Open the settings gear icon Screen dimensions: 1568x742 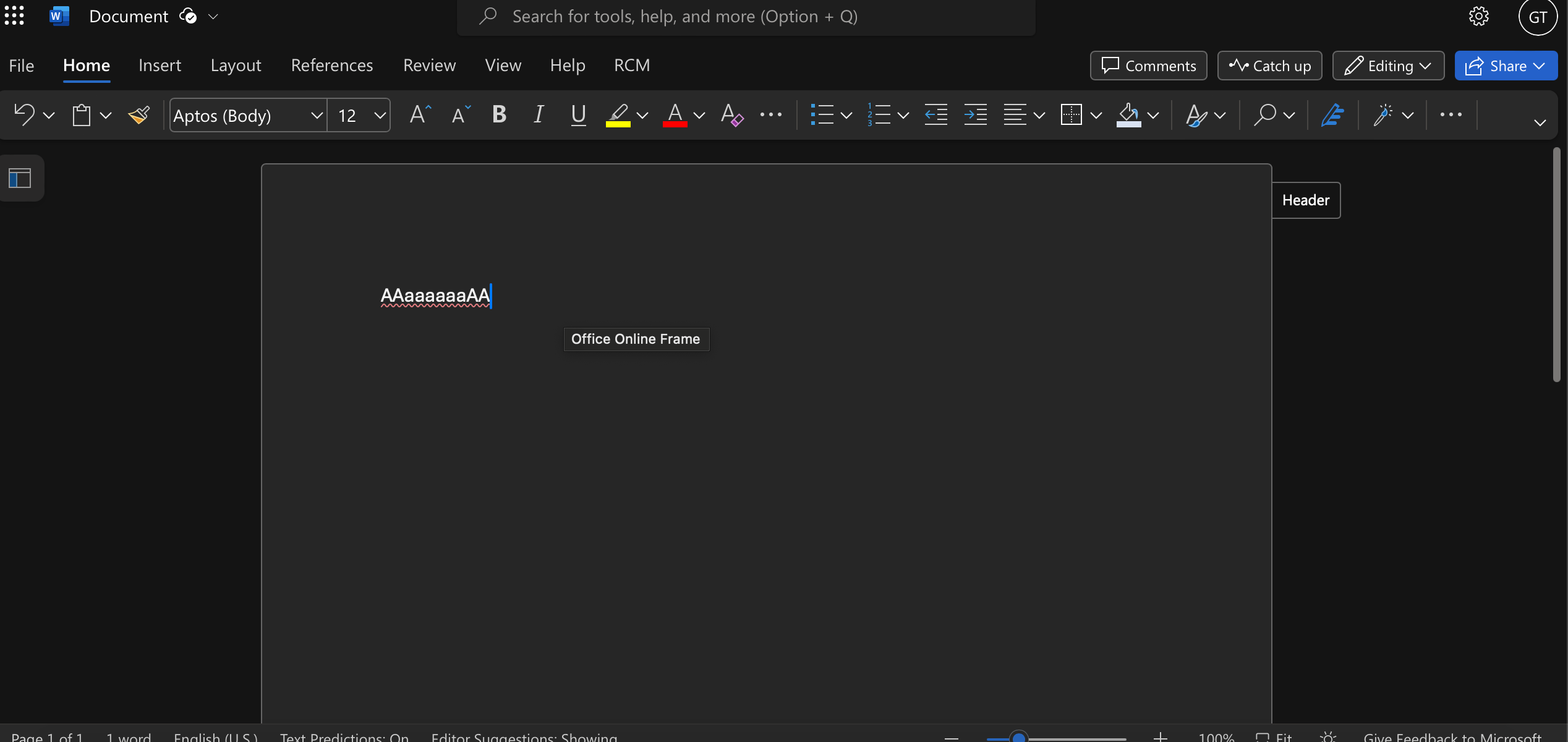point(1478,17)
